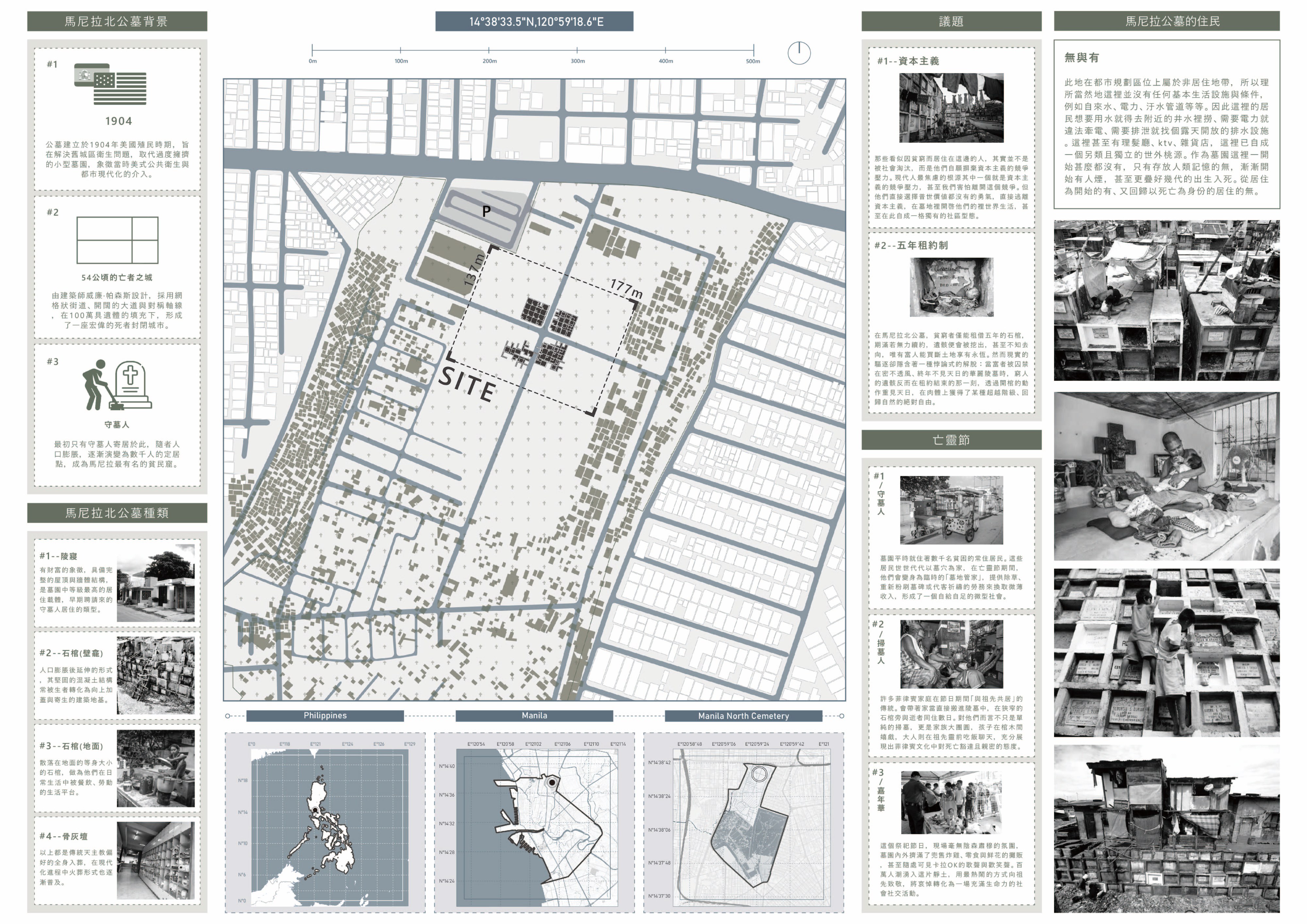Open the photo of children climbing niche tombs

pos(1166,653)
